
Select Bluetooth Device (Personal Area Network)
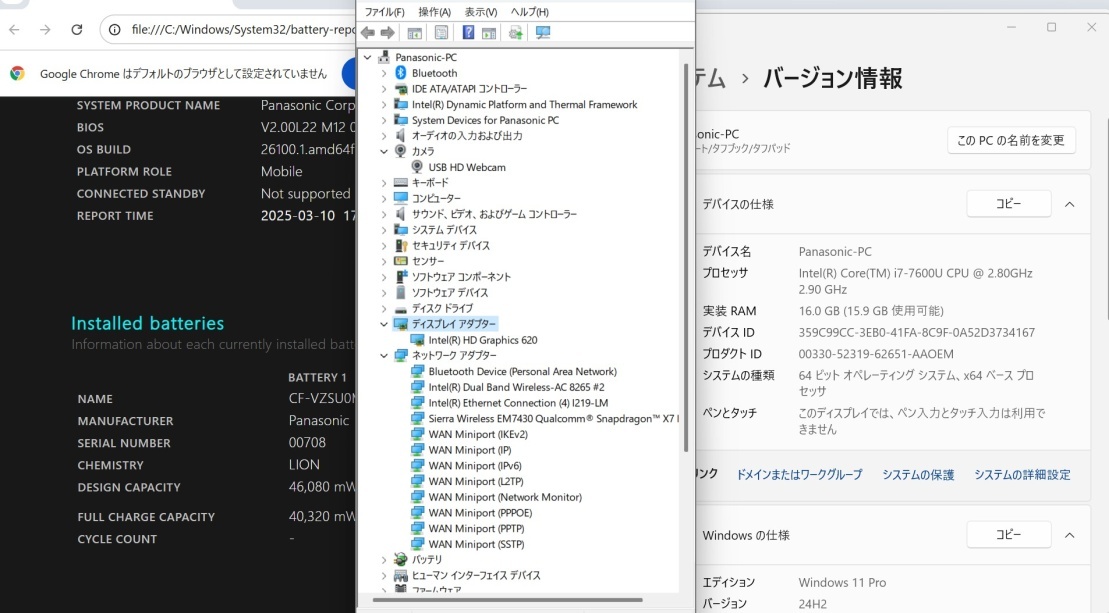pos(522,371)
